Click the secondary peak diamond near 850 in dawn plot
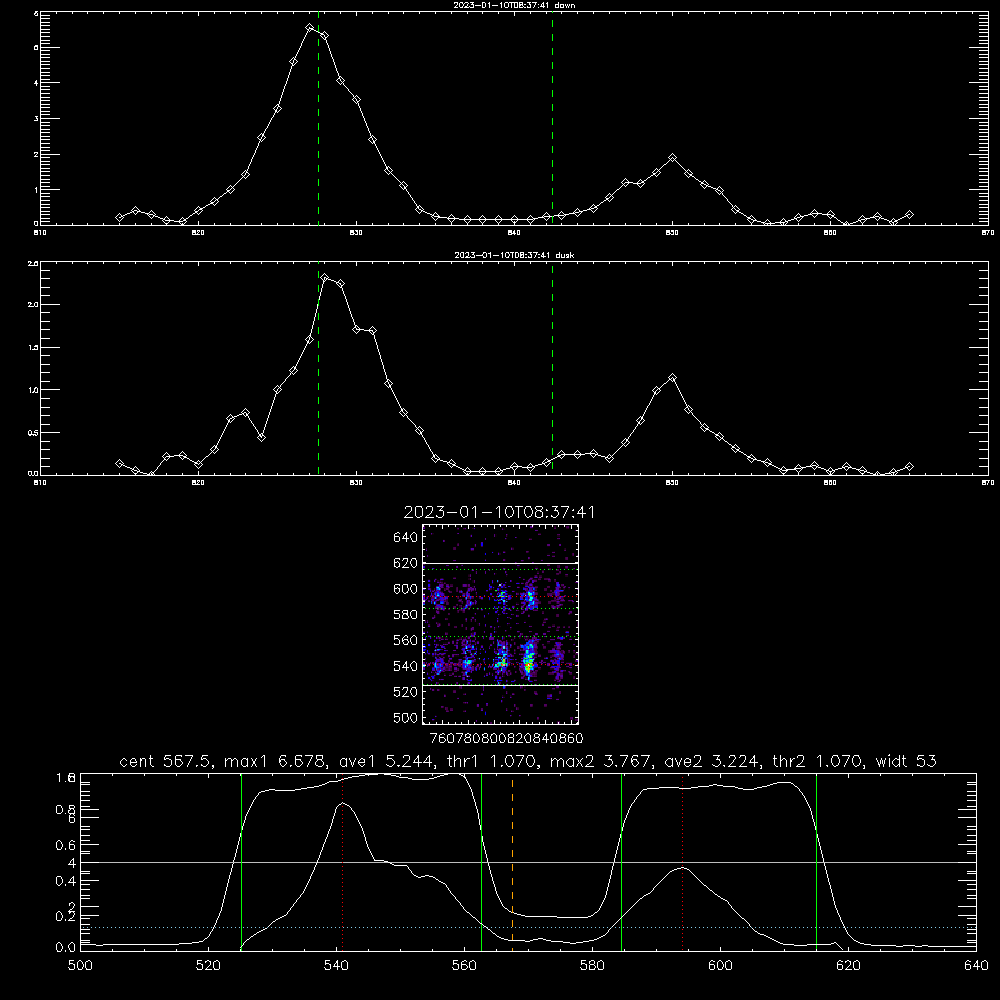1000x1000 pixels. 672,158
